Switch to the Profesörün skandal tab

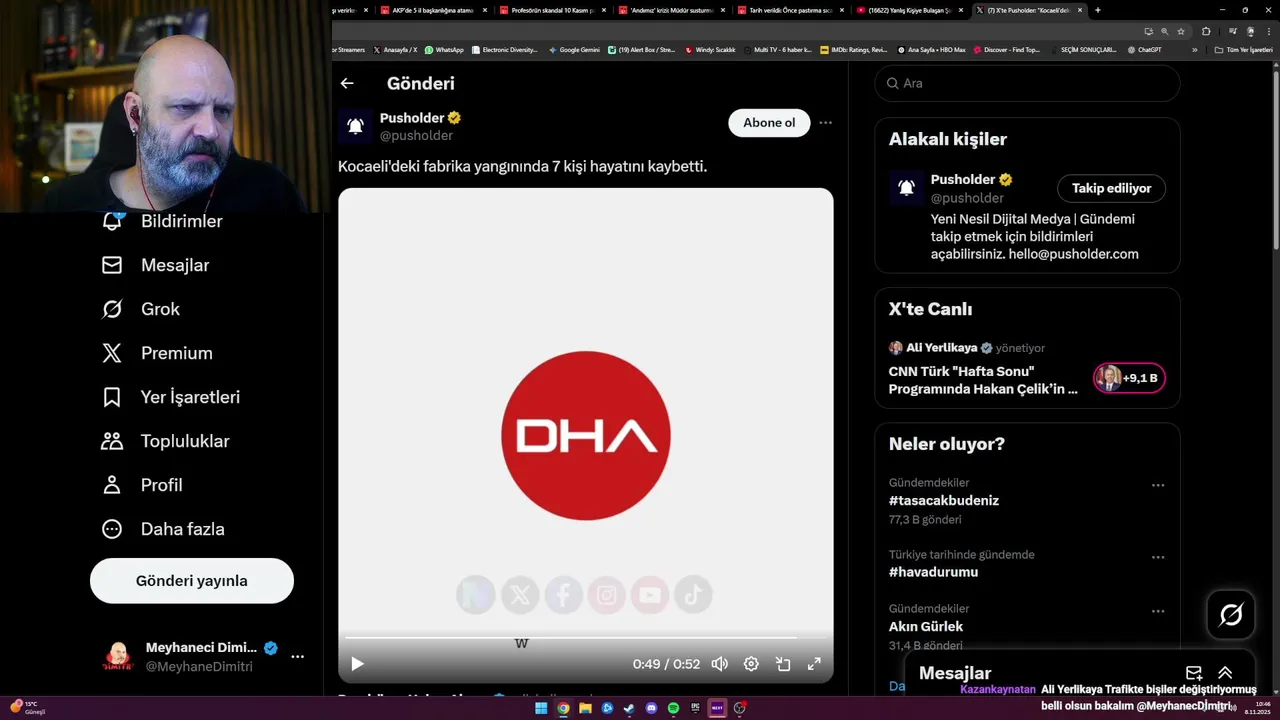pos(553,10)
